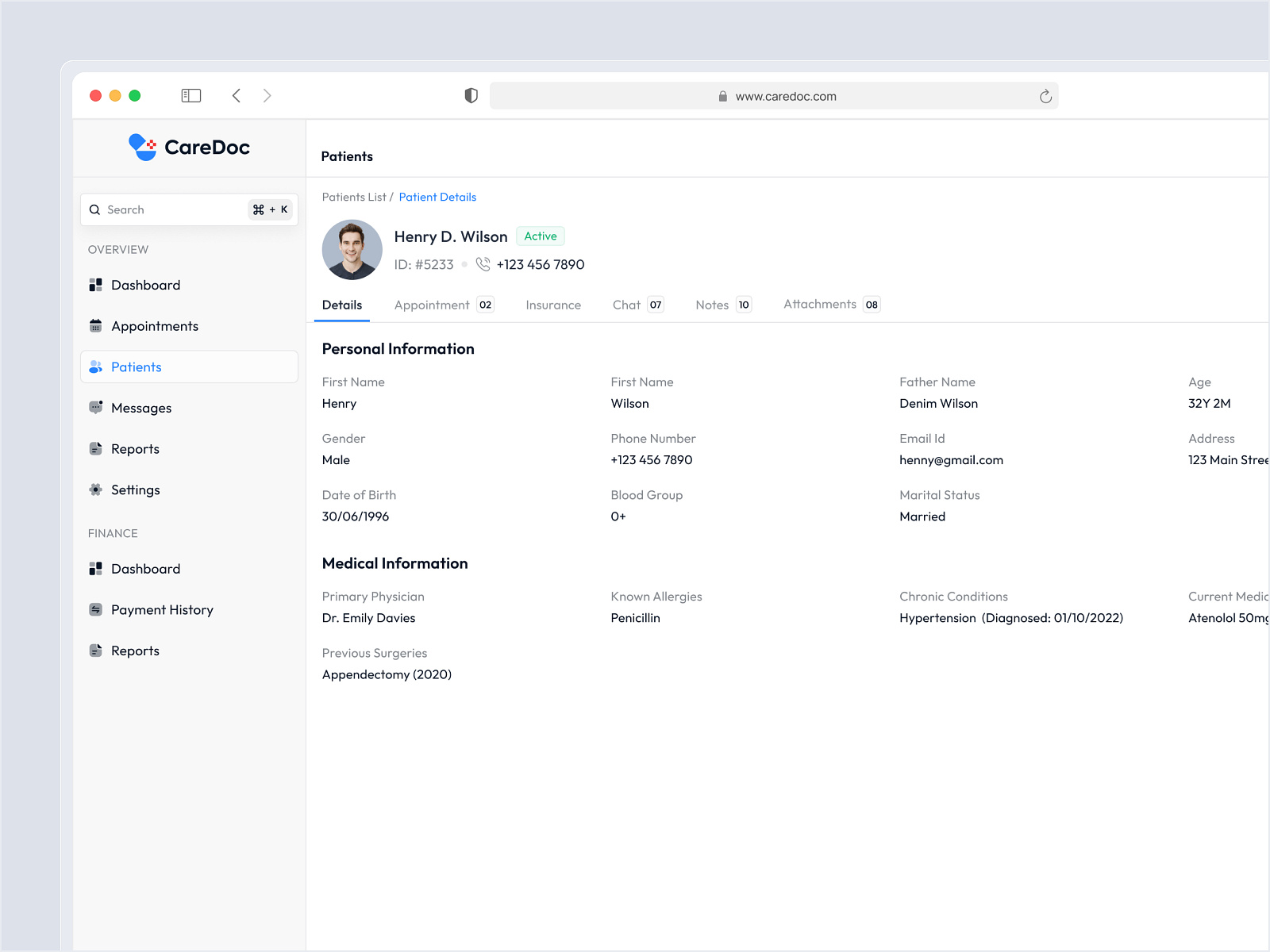Open Settings from the sidebar

(136, 489)
